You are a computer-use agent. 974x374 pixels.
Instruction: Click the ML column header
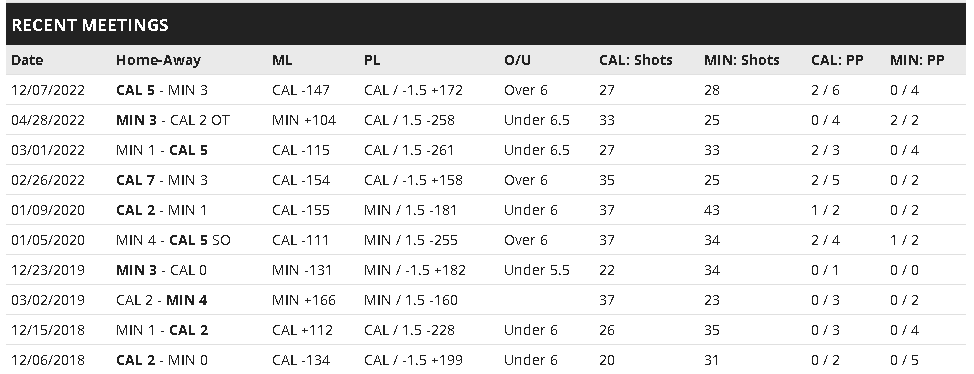click(282, 60)
